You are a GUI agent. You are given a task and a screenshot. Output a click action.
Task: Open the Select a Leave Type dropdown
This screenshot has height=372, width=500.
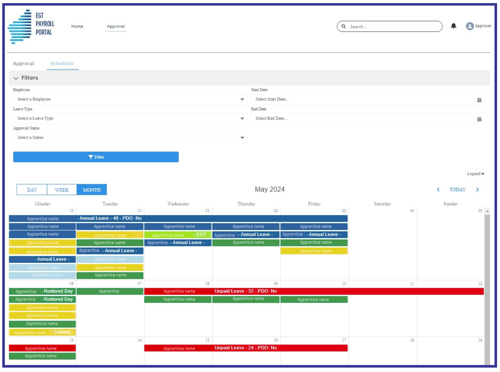click(x=130, y=118)
